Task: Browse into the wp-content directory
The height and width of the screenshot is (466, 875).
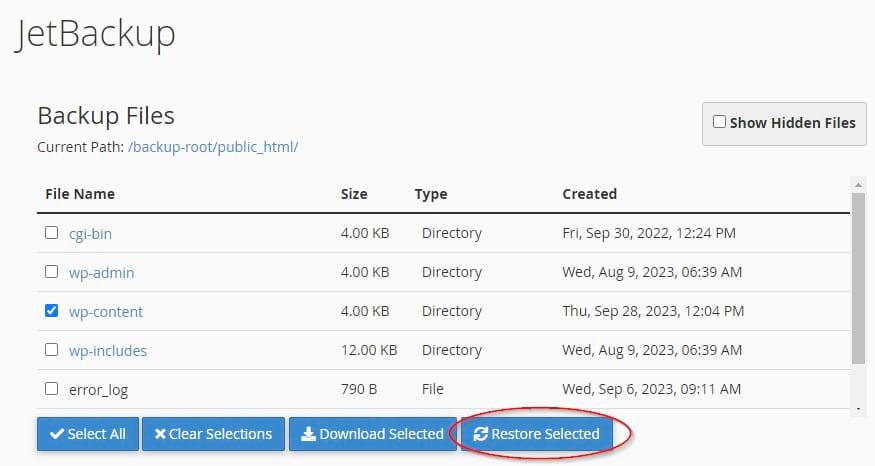Action: tap(106, 311)
